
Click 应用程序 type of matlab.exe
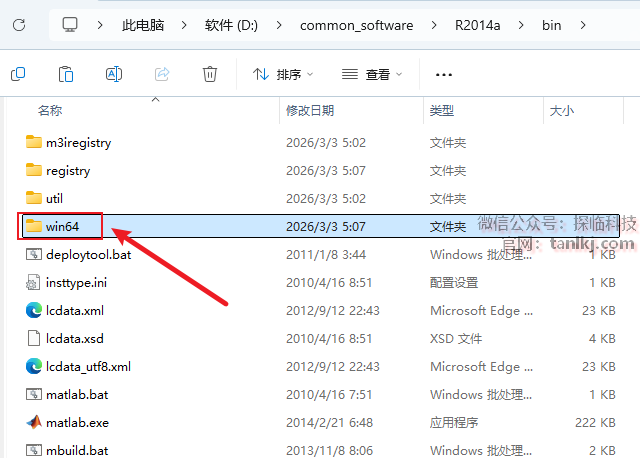453,422
